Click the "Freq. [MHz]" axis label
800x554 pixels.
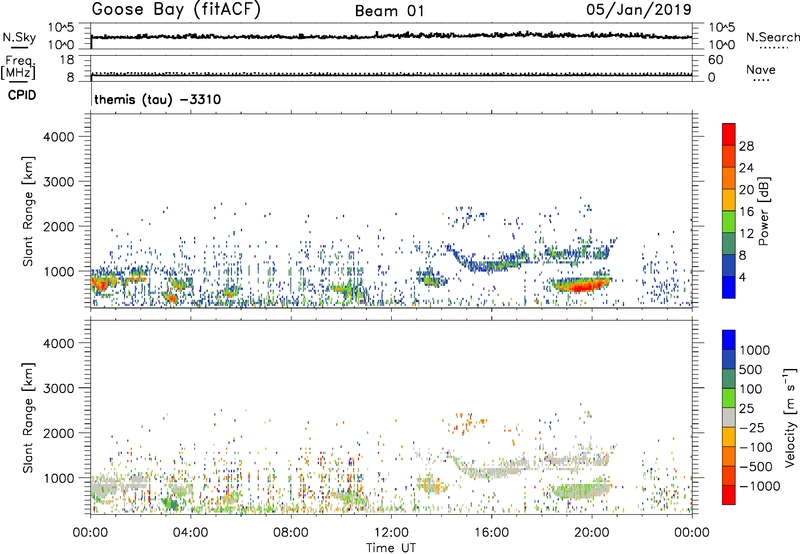(18, 67)
